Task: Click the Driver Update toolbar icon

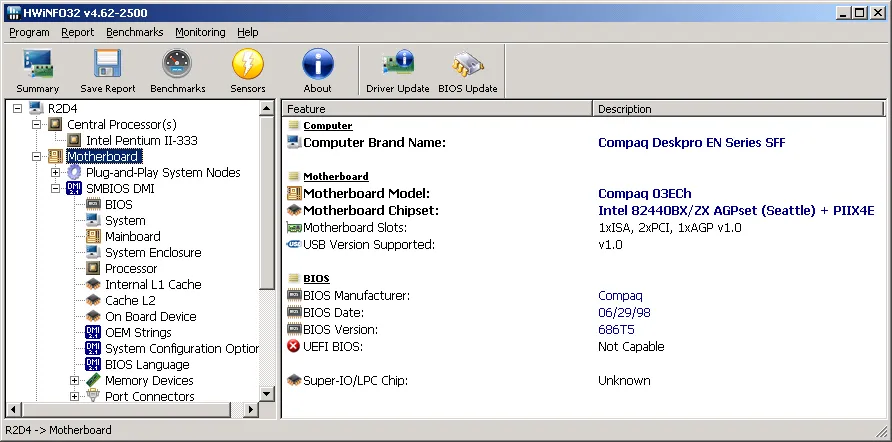Action: pyautogui.click(x=398, y=64)
